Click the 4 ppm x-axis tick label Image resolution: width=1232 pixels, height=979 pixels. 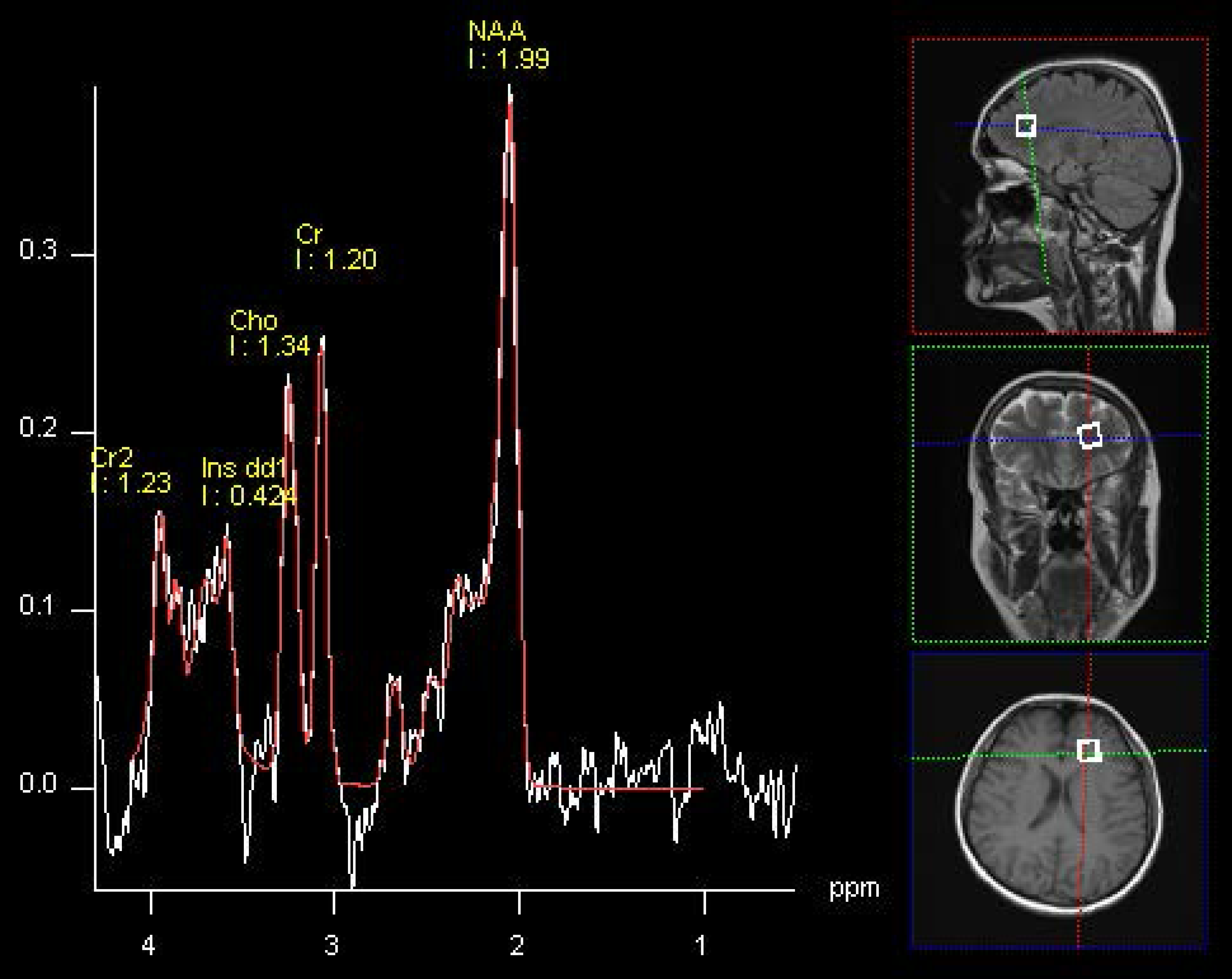[x=149, y=945]
